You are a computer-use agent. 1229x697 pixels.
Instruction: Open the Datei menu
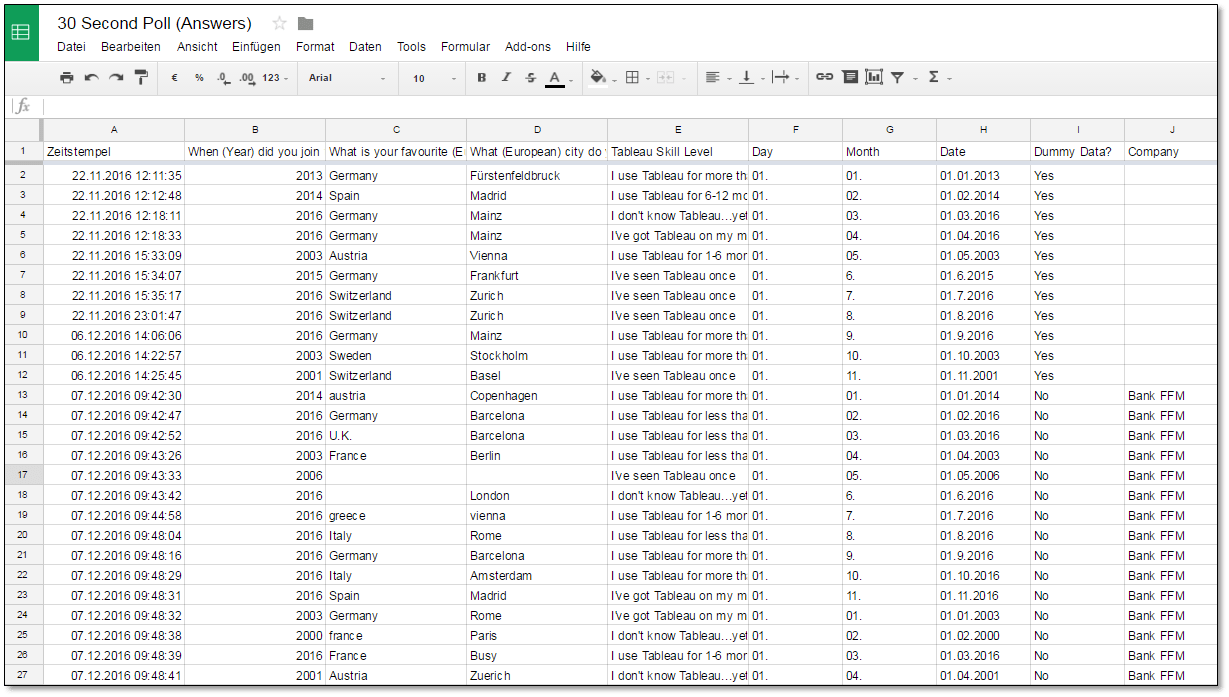(x=71, y=47)
